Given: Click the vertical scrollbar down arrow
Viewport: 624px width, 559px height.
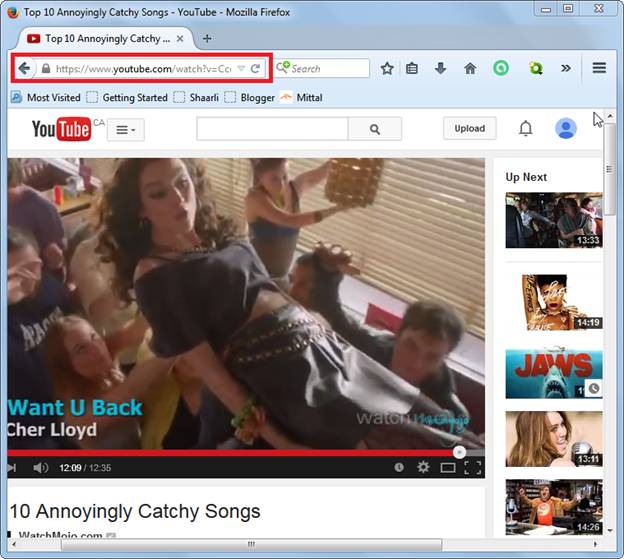Looking at the screenshot, I should point(610,530).
